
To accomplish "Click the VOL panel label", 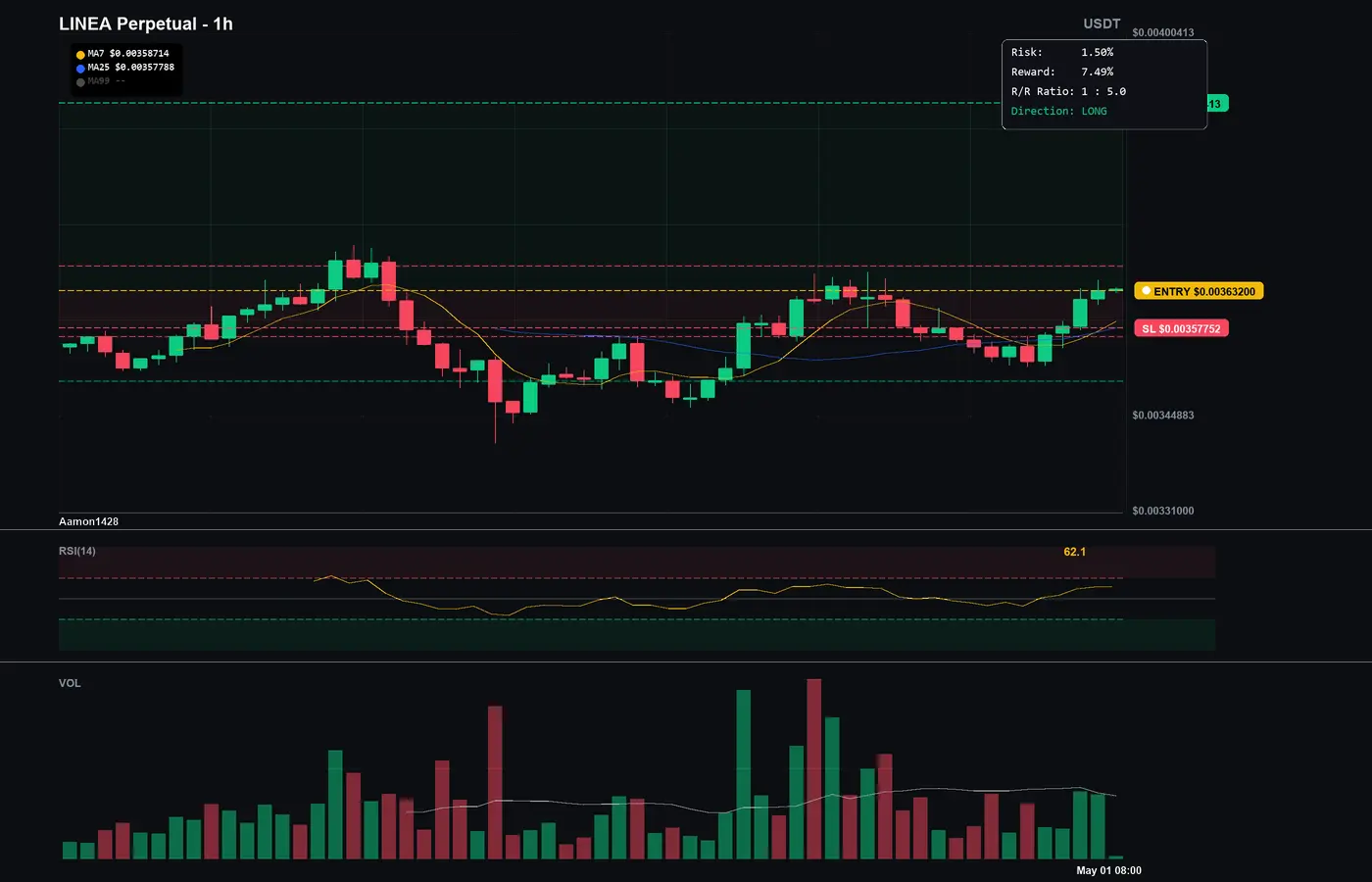I will pos(70,683).
